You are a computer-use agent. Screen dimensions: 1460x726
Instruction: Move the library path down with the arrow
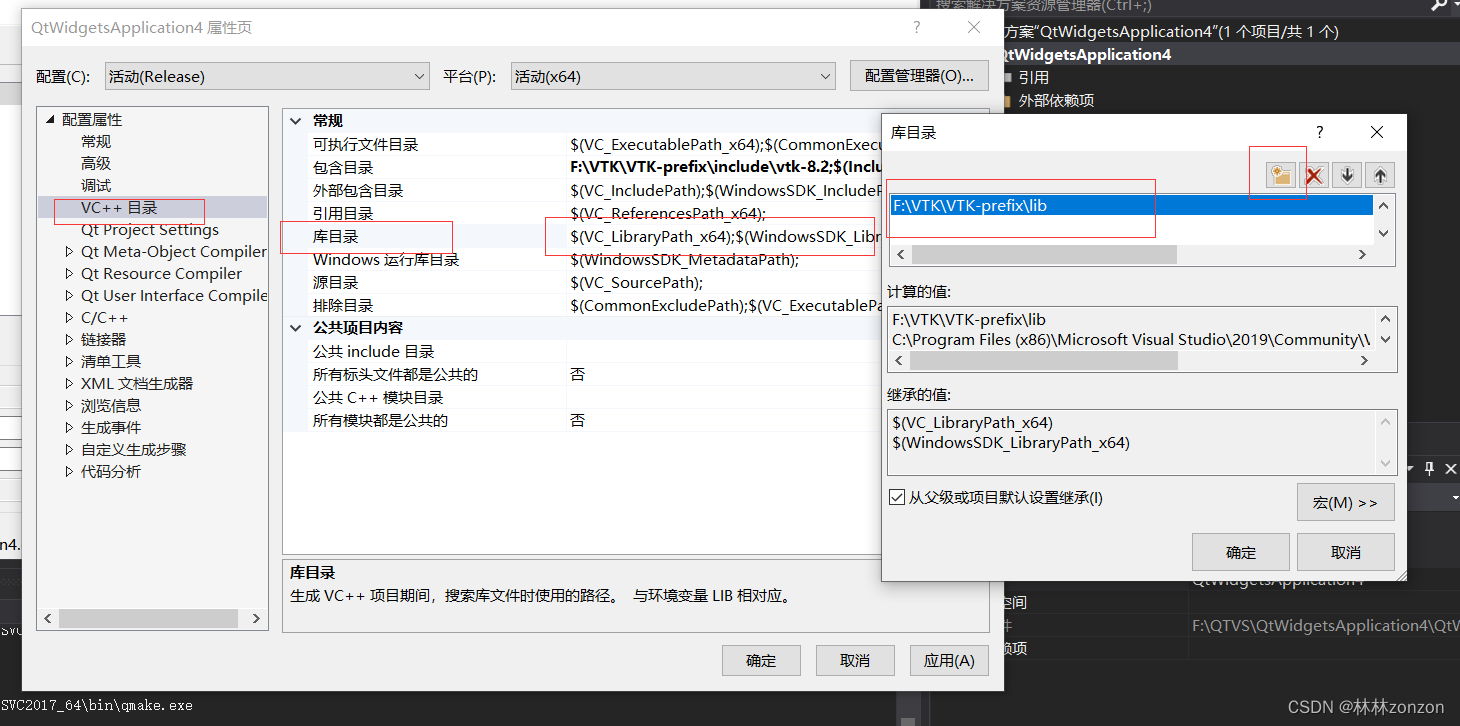coord(1346,174)
